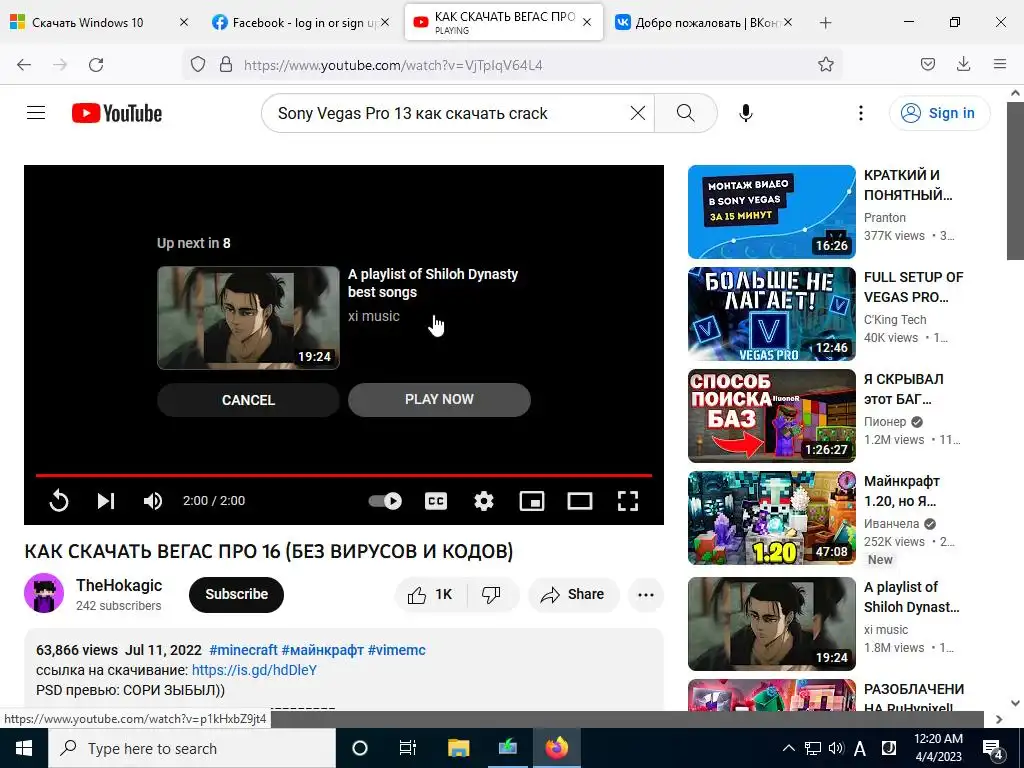Open the Firefox application menu
This screenshot has width=1024, height=768.
pyautogui.click(x=1000, y=65)
